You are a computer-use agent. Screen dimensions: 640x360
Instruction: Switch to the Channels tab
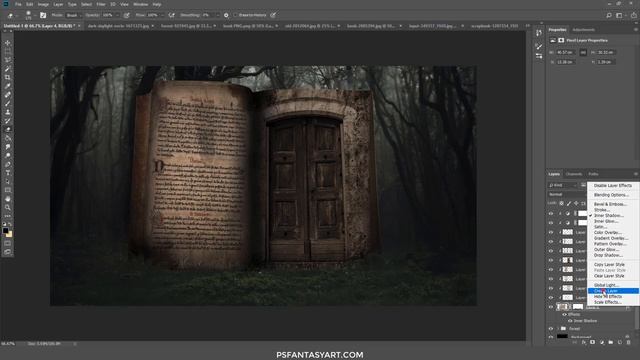point(574,174)
